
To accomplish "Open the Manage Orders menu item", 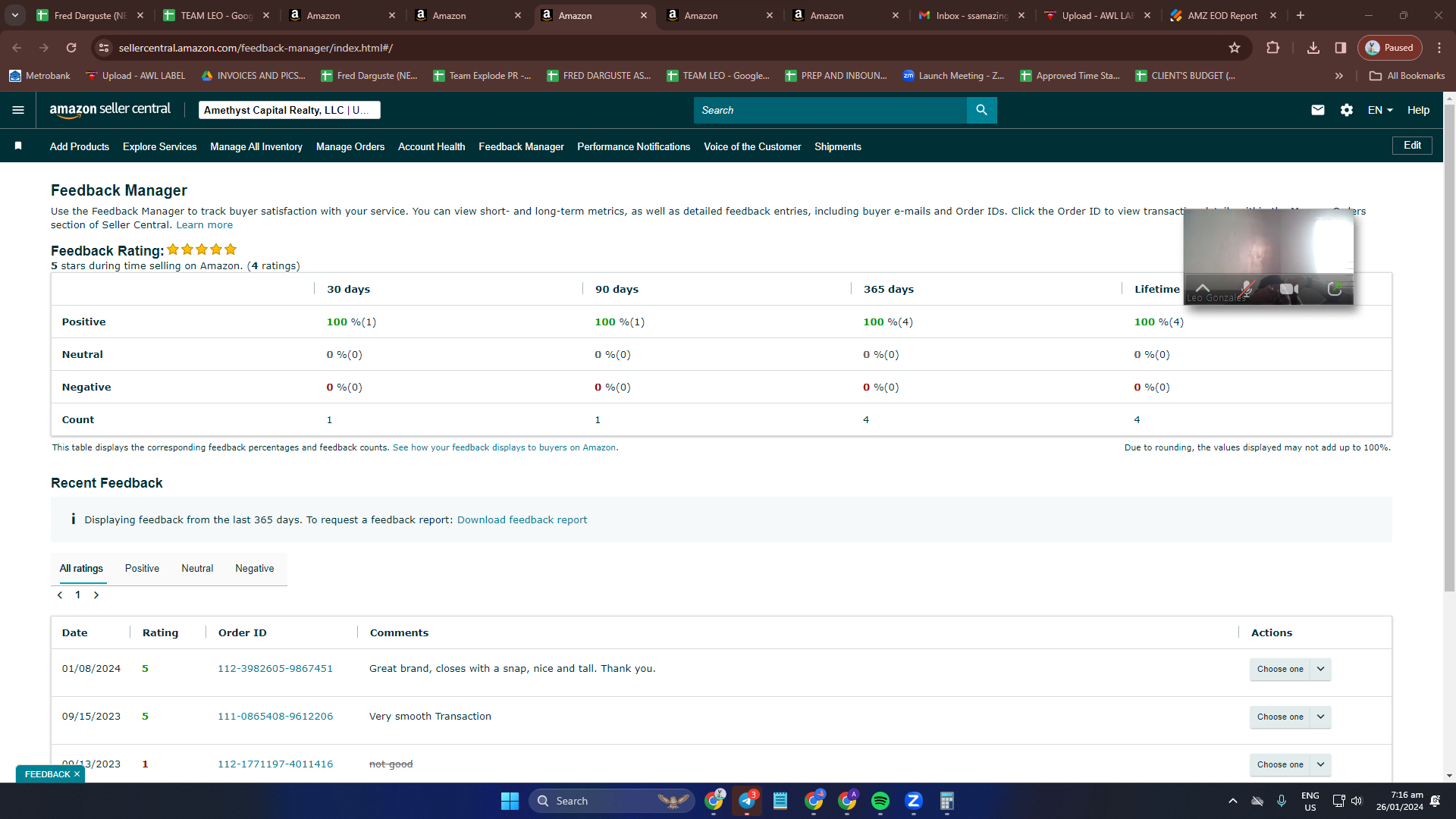I will click(x=350, y=146).
